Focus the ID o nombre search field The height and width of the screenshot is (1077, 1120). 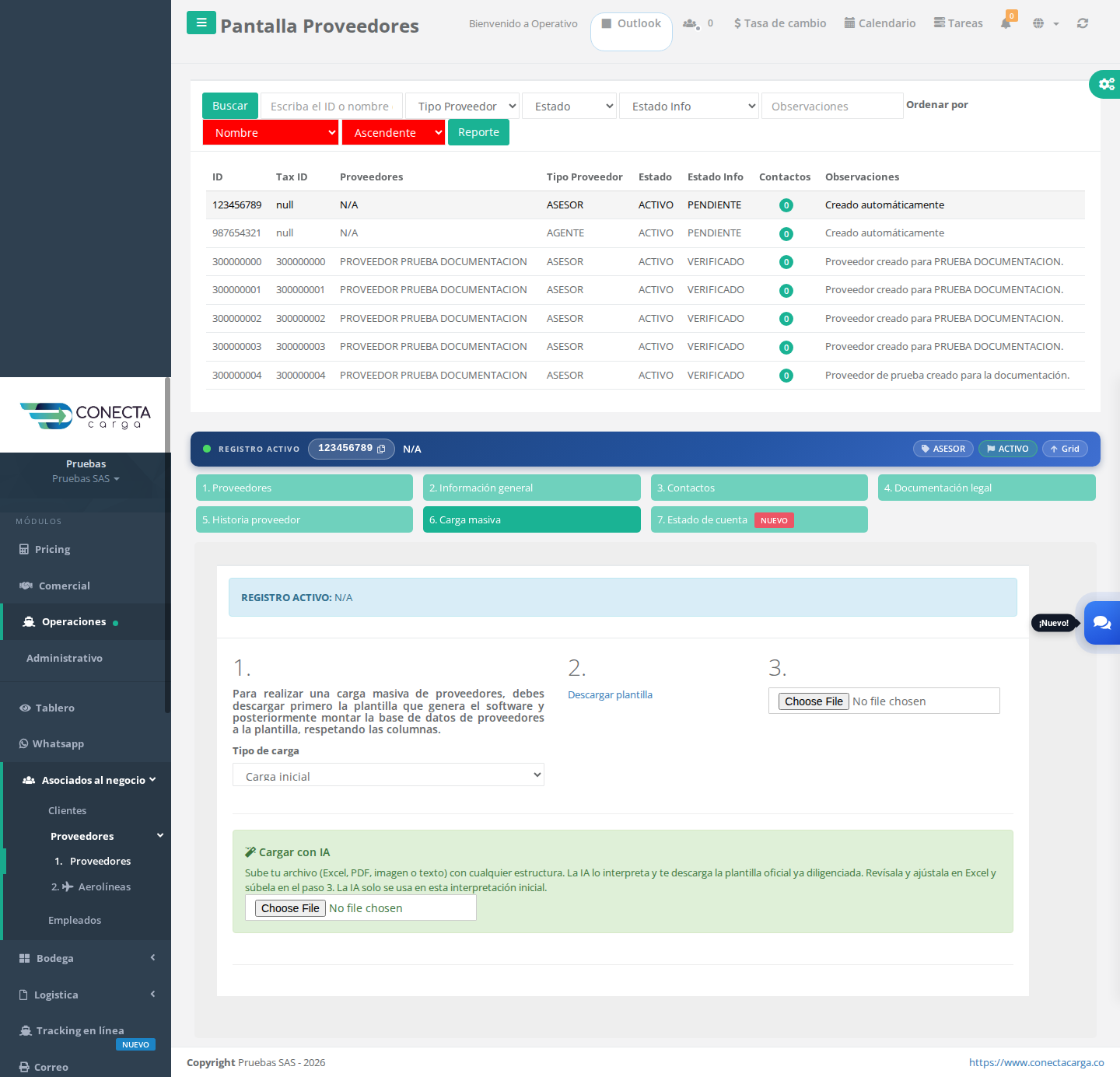(331, 106)
